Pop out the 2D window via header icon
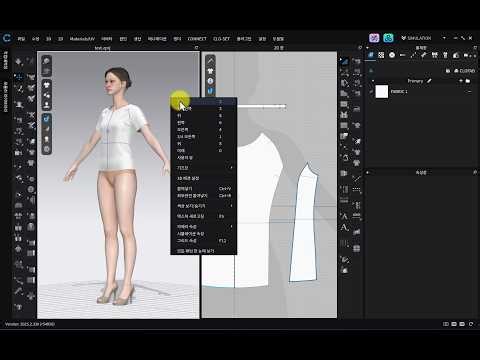480x360 pixels. [x=360, y=48]
